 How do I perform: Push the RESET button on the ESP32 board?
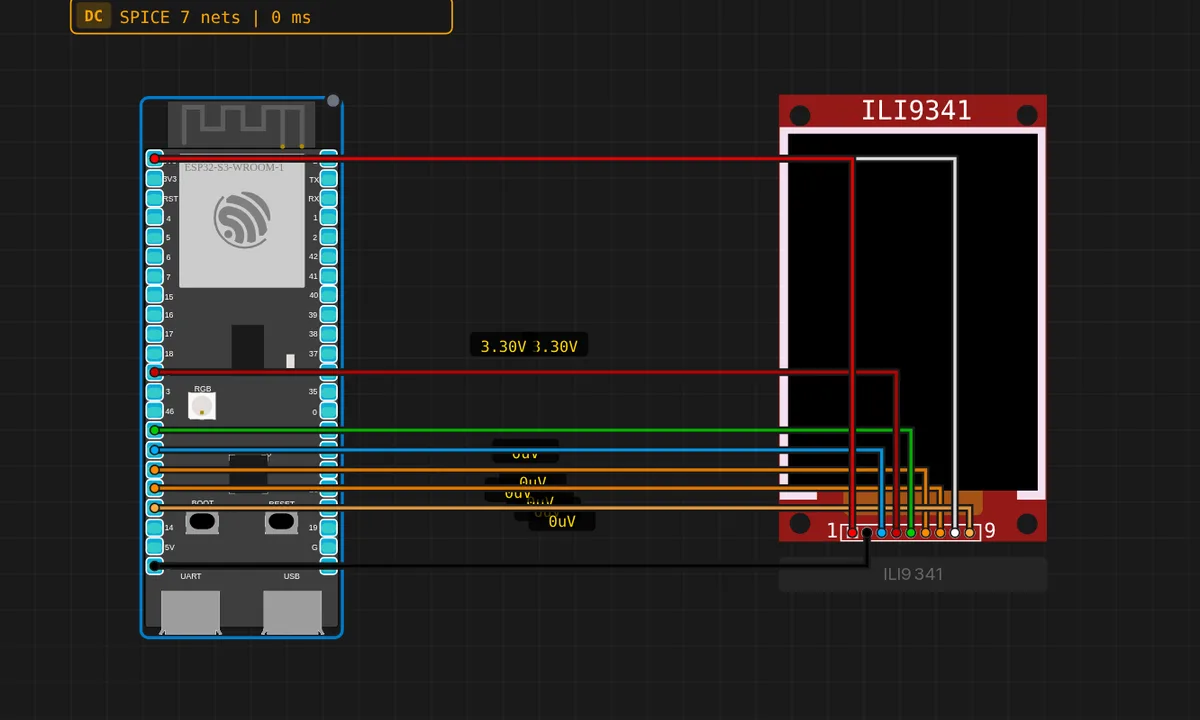281,521
